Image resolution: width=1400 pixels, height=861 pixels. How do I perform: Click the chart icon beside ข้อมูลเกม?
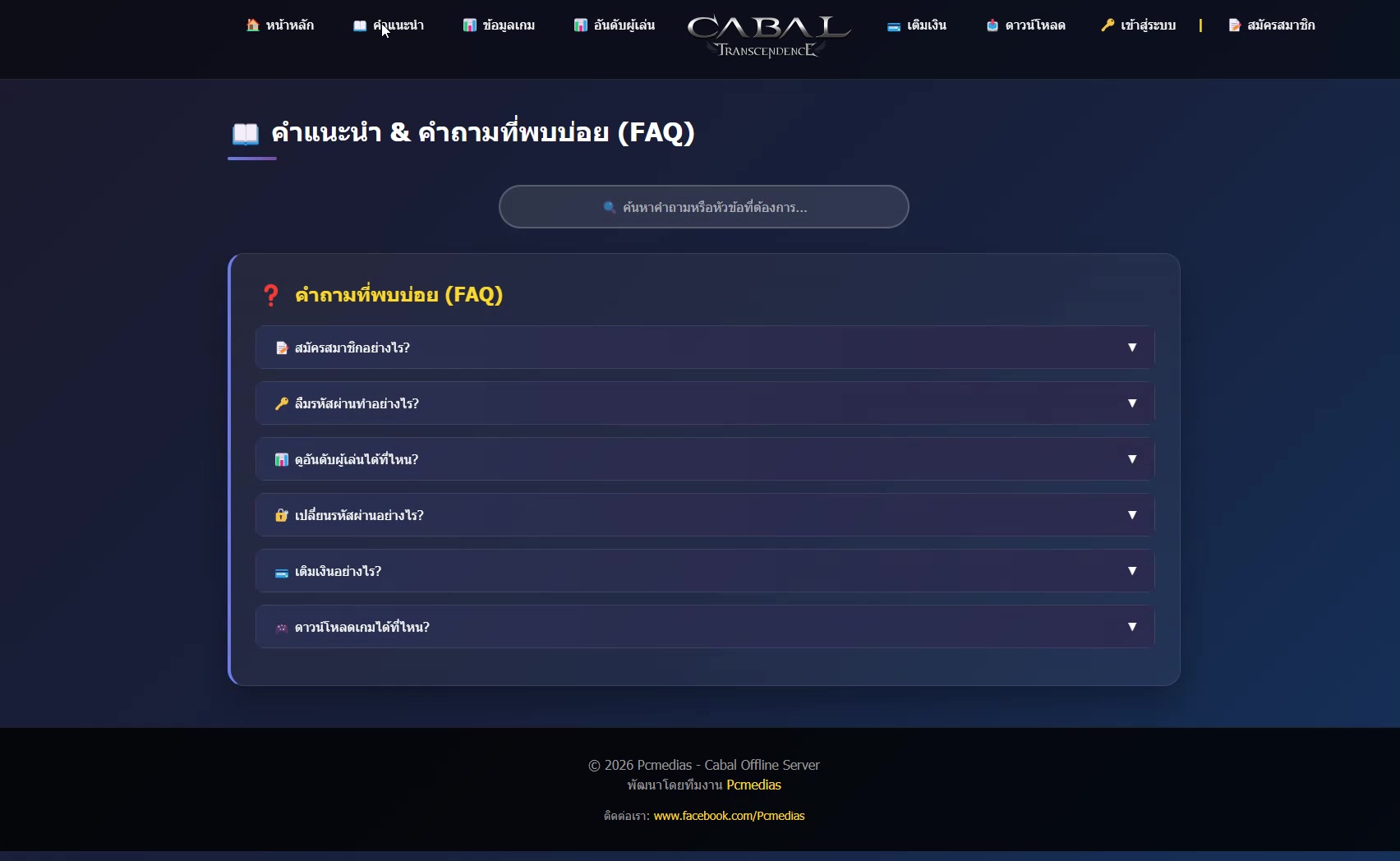[x=470, y=25]
